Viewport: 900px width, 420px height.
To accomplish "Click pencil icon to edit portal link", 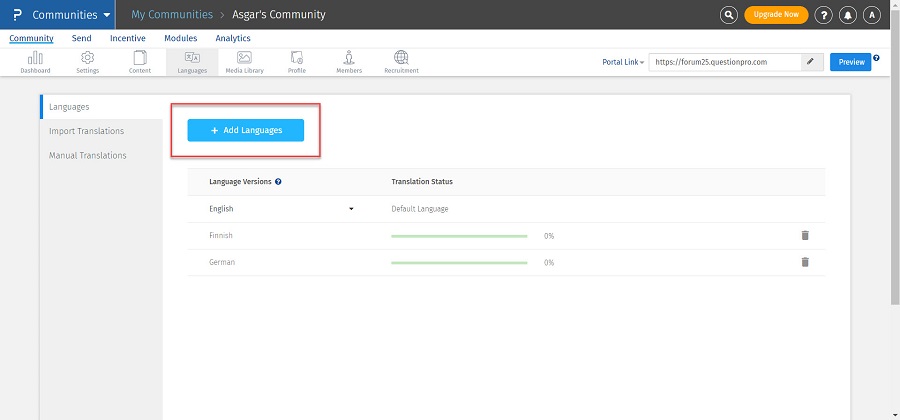I will point(810,62).
